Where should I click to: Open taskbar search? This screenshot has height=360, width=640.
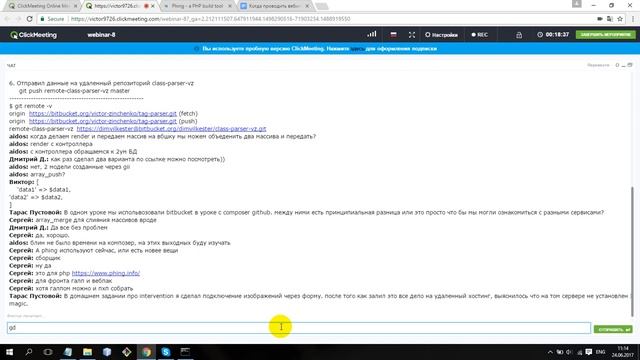coord(29,352)
